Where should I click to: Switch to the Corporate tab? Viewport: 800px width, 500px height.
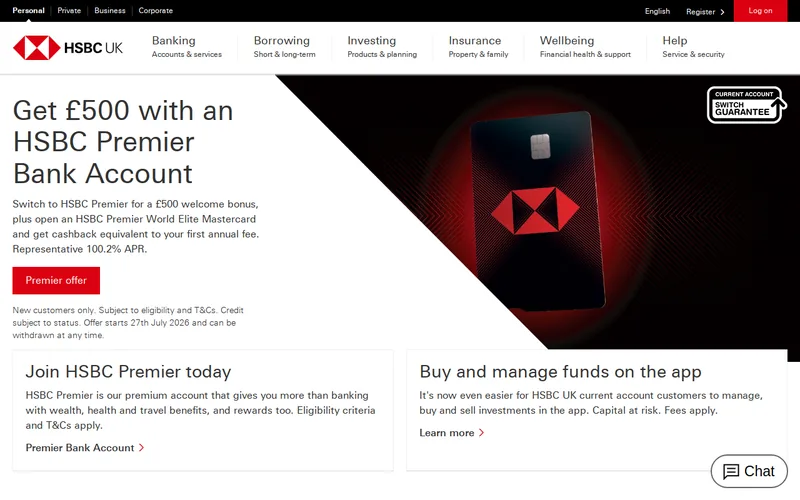(x=156, y=10)
